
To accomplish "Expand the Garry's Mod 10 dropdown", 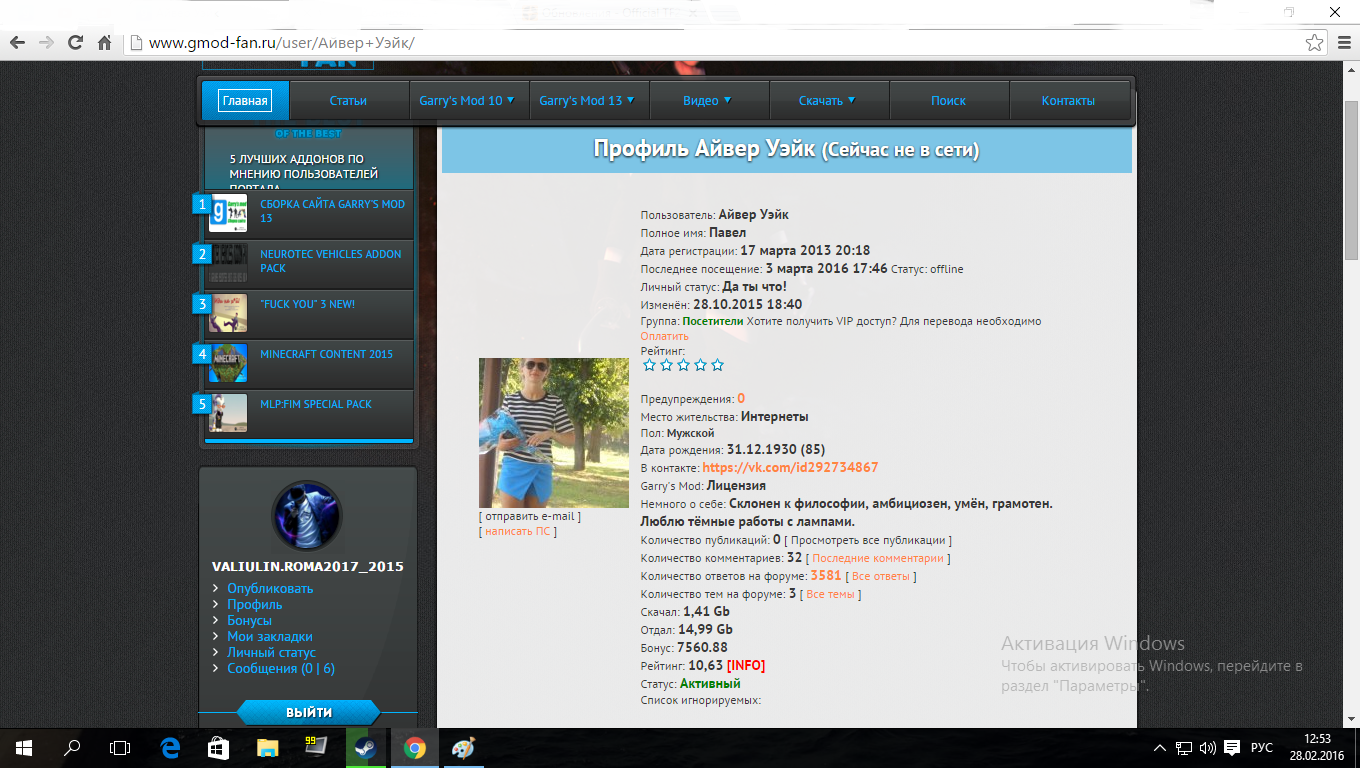I will coord(467,100).
